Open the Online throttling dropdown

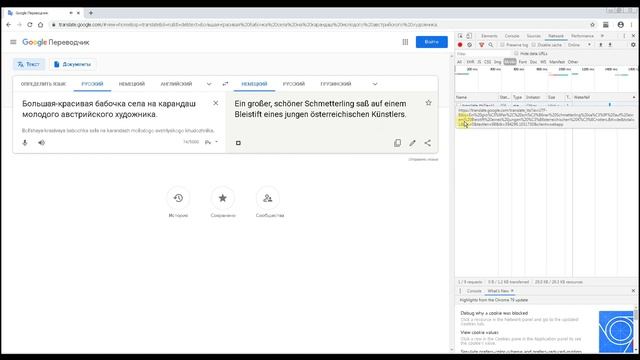[580, 45]
